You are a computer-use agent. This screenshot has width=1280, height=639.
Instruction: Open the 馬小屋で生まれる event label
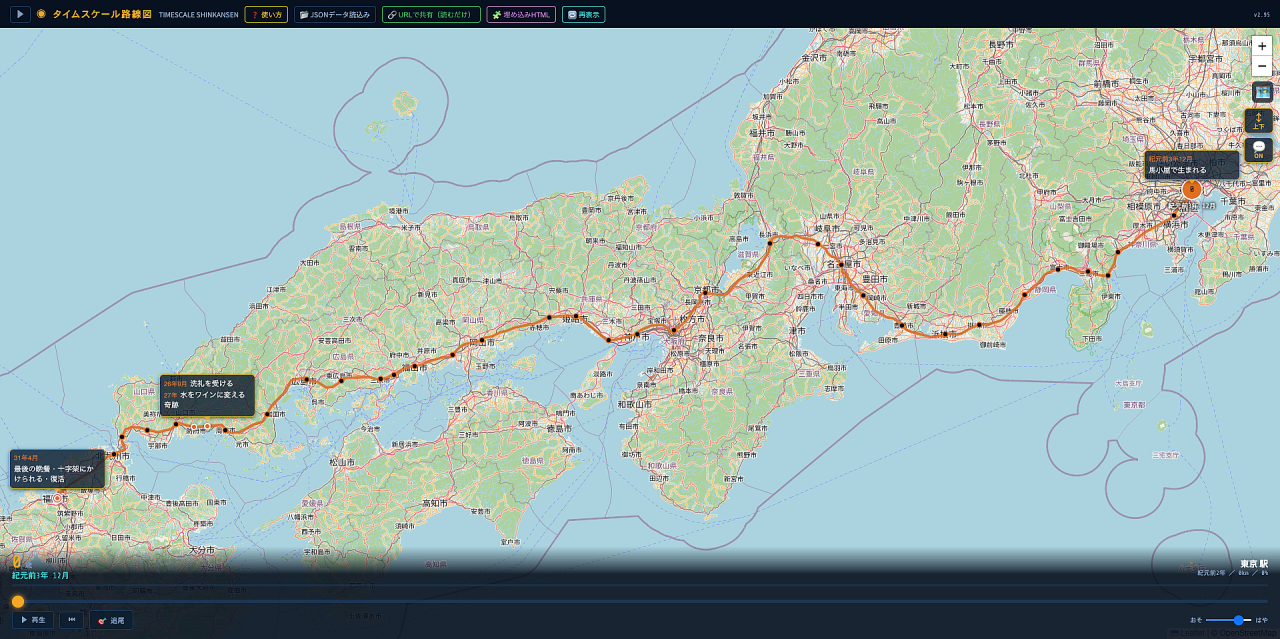[1192, 165]
